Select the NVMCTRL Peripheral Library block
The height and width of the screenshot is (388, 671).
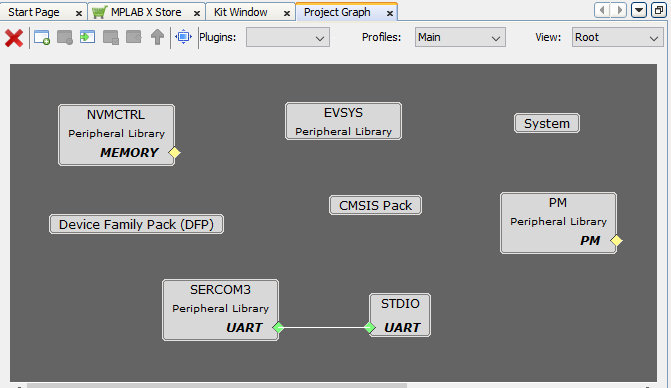(x=116, y=135)
